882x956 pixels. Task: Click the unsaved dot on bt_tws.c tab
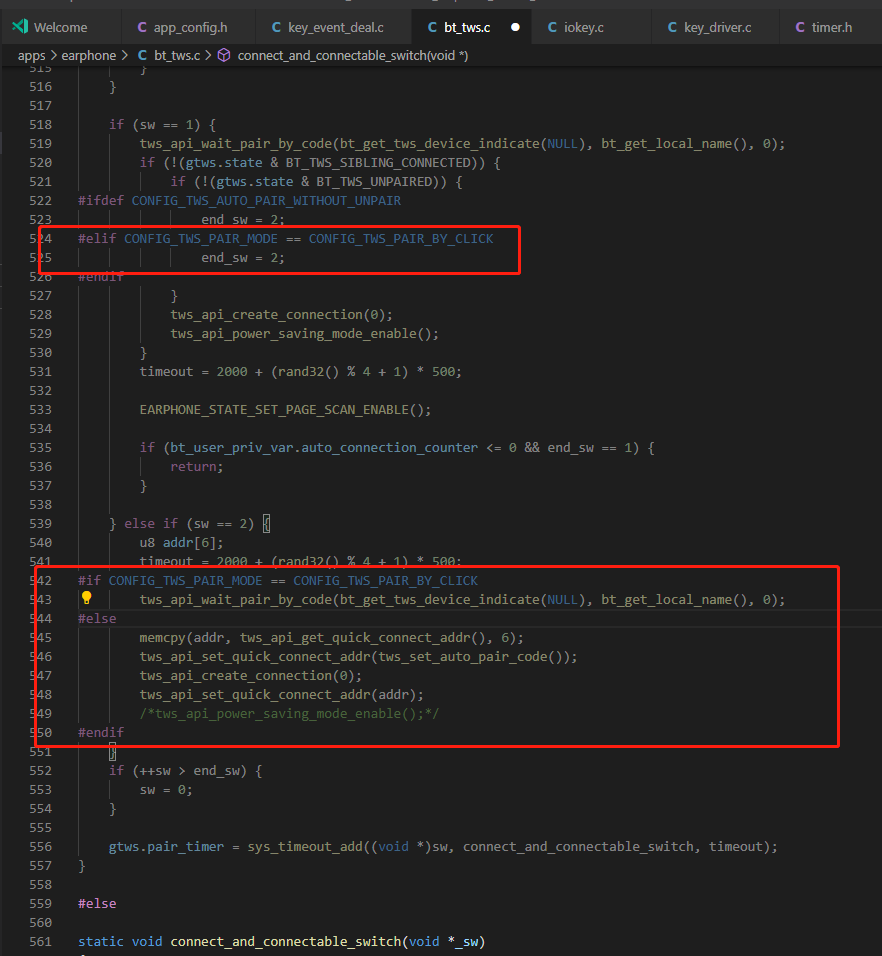pos(515,27)
